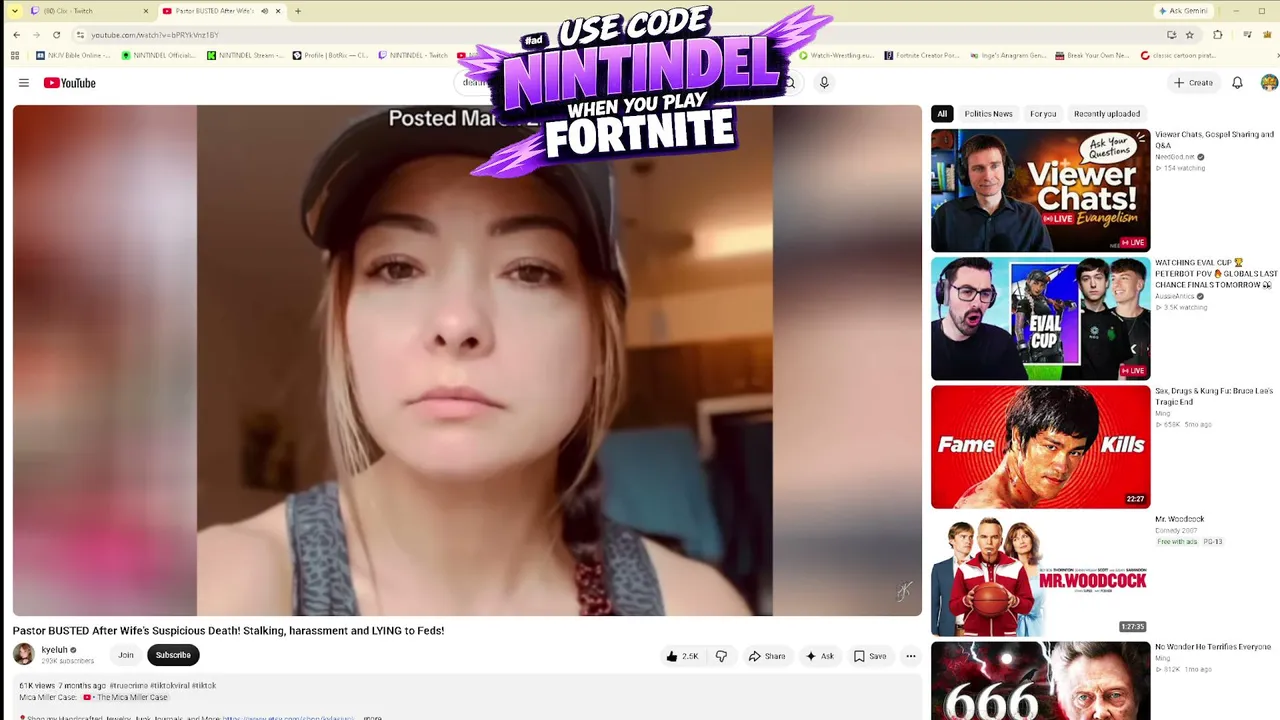The image size is (1280, 720).
Task: Open NINTINDEL - Twitch bookmark
Action: click(413, 56)
